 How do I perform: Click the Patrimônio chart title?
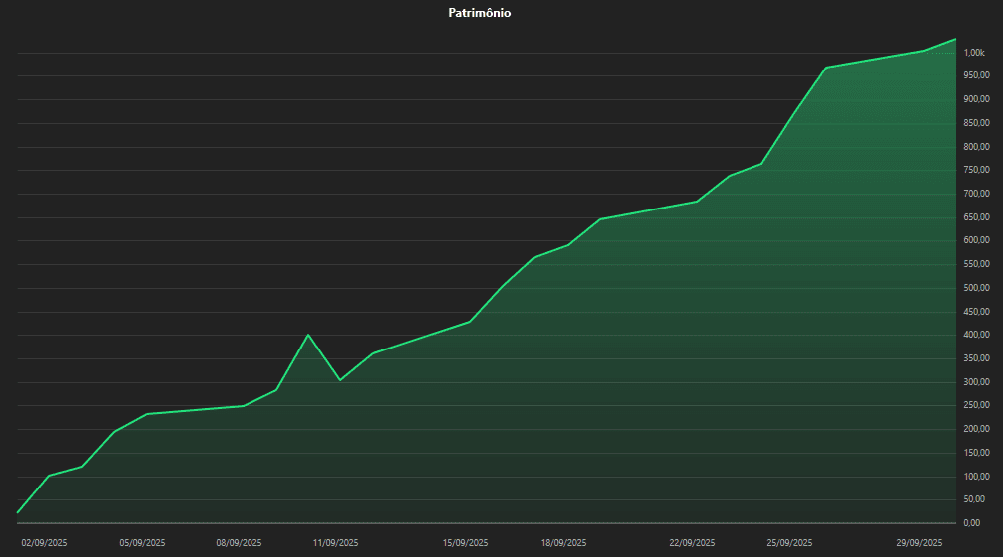(480, 14)
